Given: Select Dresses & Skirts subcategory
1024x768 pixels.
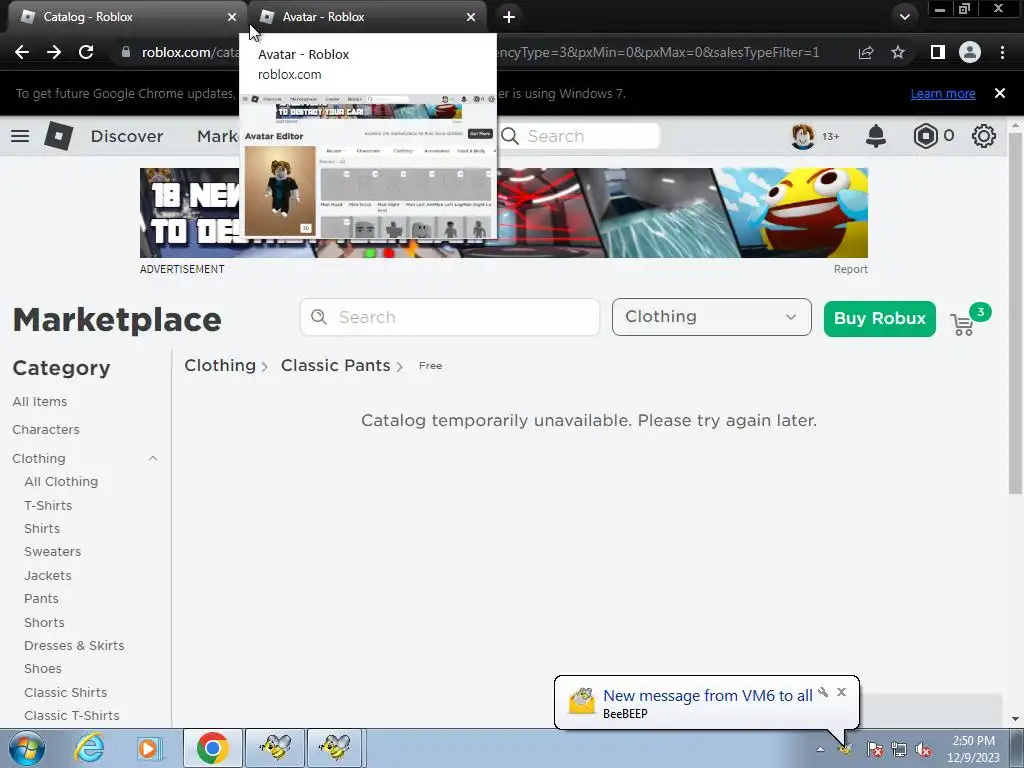Looking at the screenshot, I should [x=74, y=646].
